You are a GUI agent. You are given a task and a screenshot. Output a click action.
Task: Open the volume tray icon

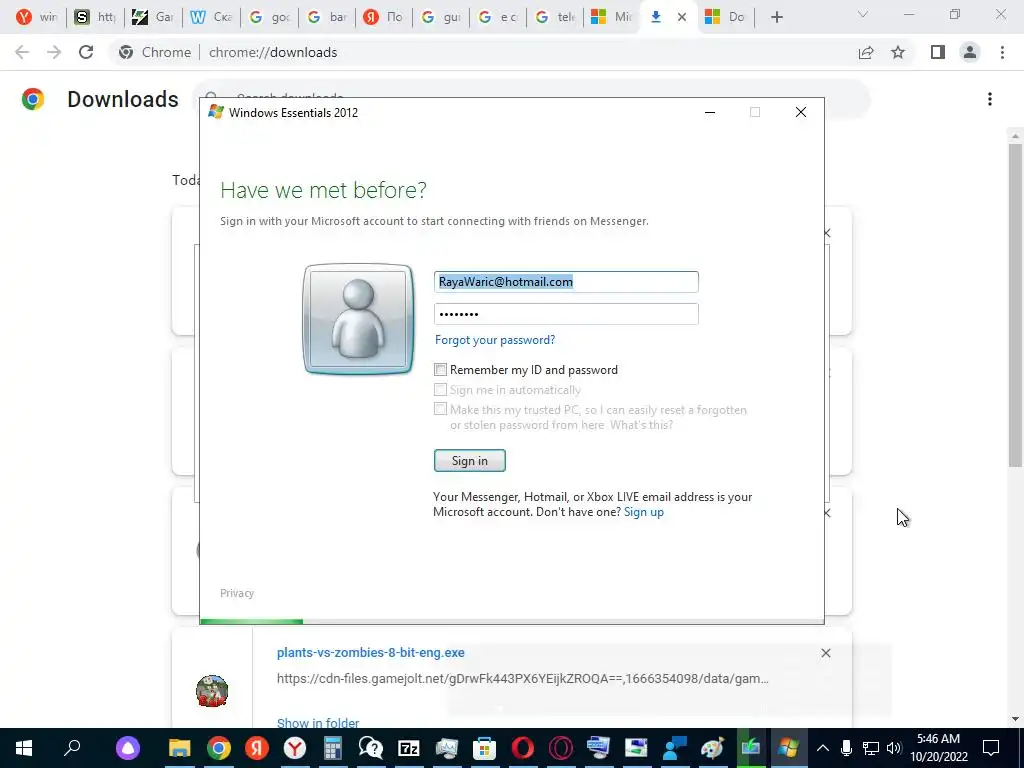(895, 748)
